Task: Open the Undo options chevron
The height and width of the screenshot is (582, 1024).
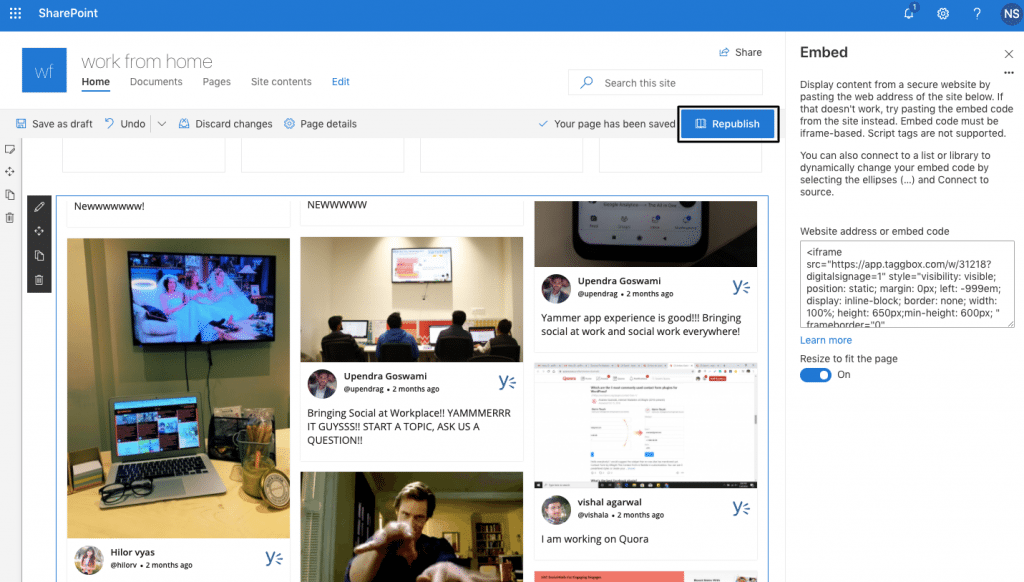Action: 160,123
